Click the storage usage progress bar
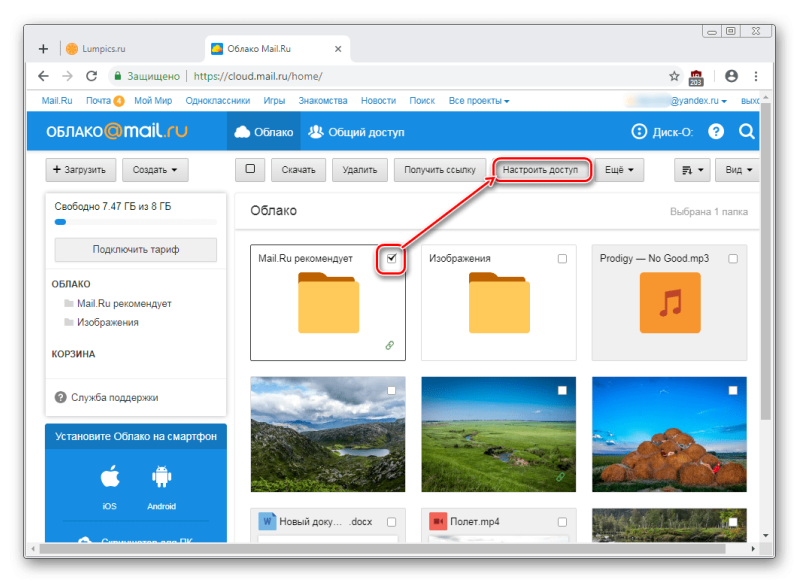The image size is (800, 583). click(136, 222)
